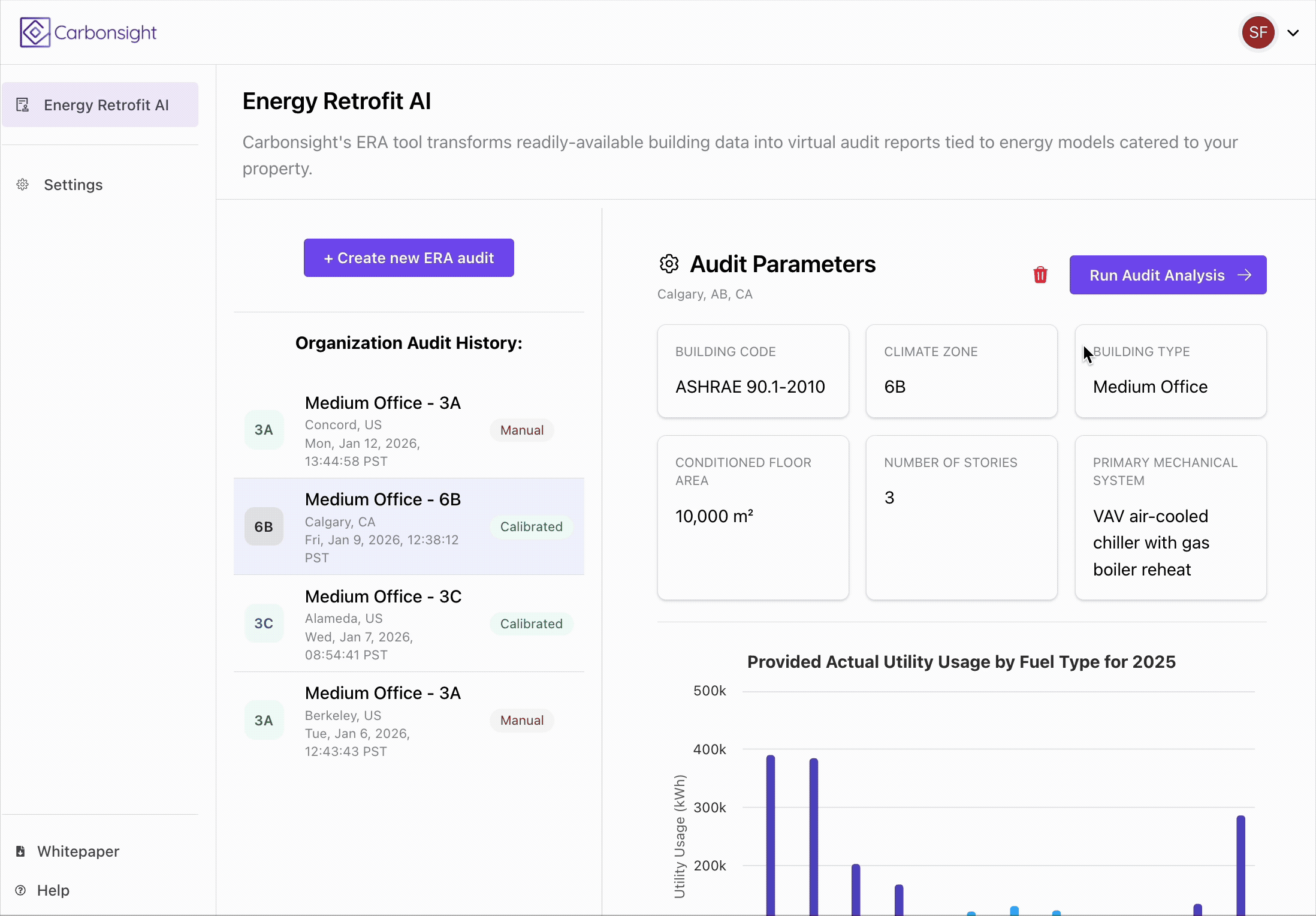The width and height of the screenshot is (1316, 916).
Task: Open Energy Retrofit AI sidebar item
Action: (x=100, y=105)
